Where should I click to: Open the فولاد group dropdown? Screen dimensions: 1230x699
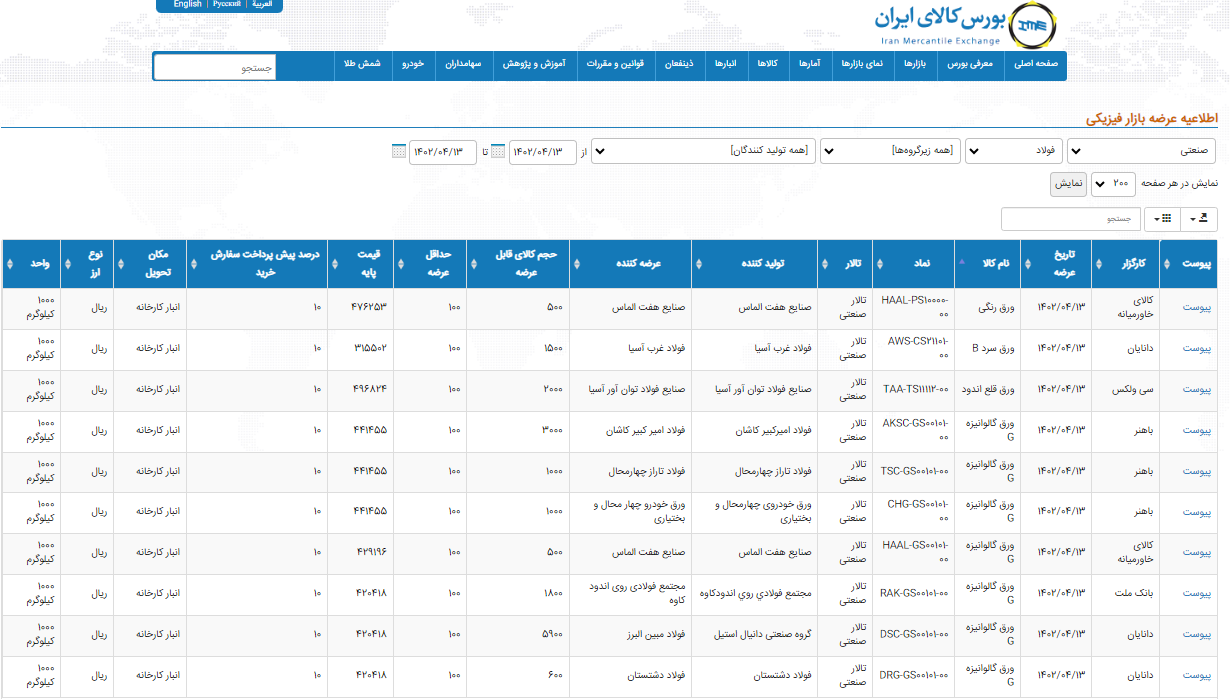click(1013, 152)
